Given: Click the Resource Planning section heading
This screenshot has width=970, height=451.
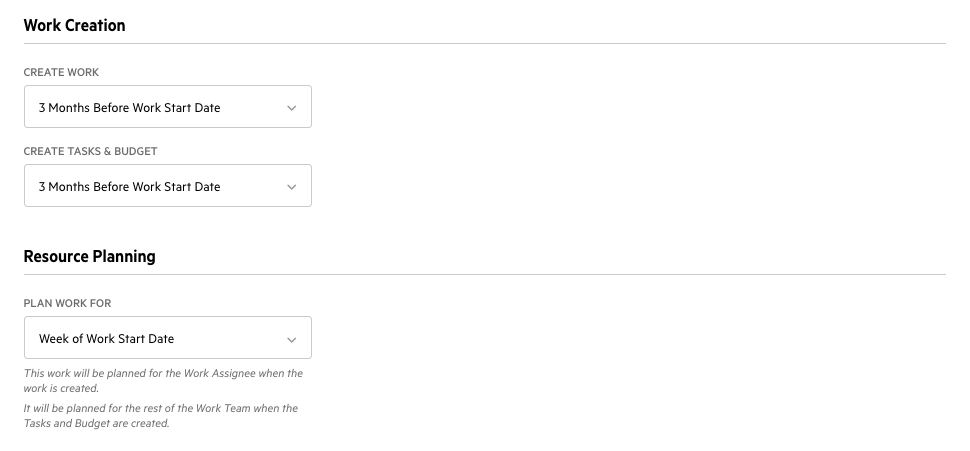Looking at the screenshot, I should (x=89, y=256).
